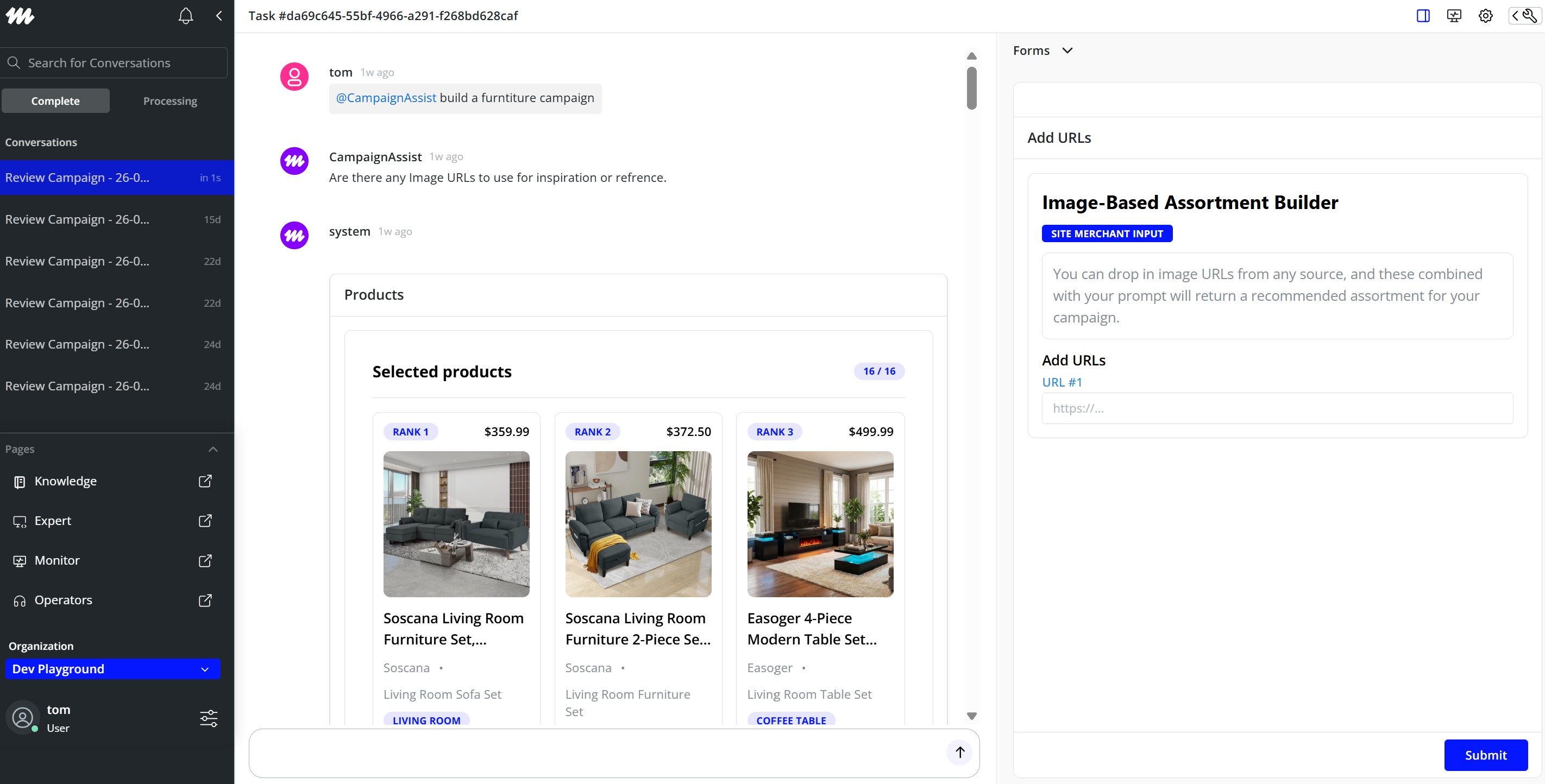Open tom's preference sliders icon
The height and width of the screenshot is (784, 1545).
pyautogui.click(x=208, y=718)
